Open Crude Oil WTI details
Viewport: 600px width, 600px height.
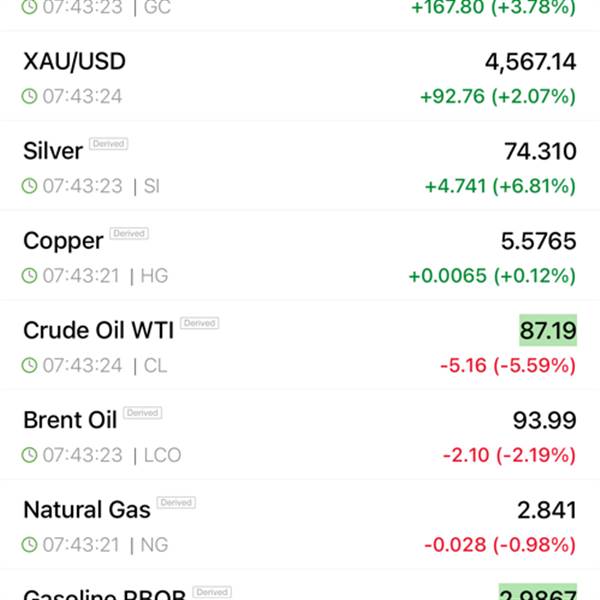click(98, 330)
